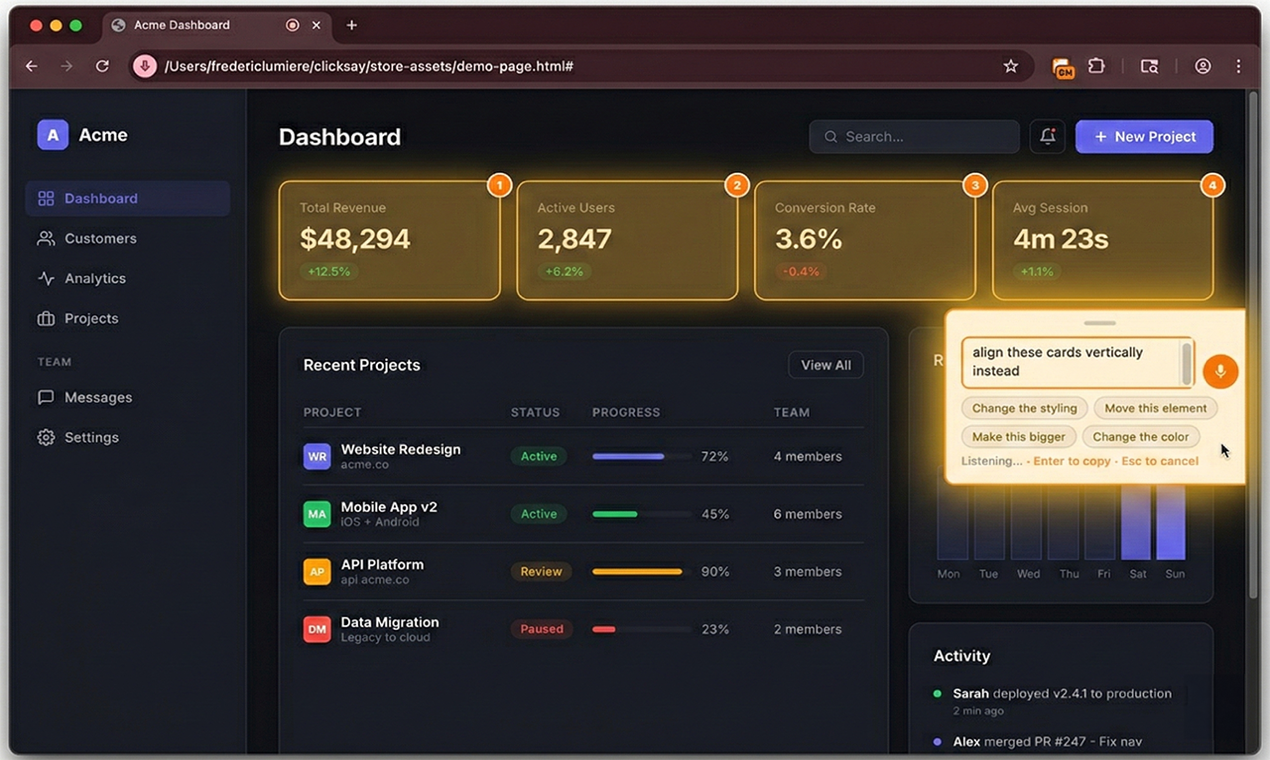
Task: Click the orange microphone button
Action: (1220, 371)
